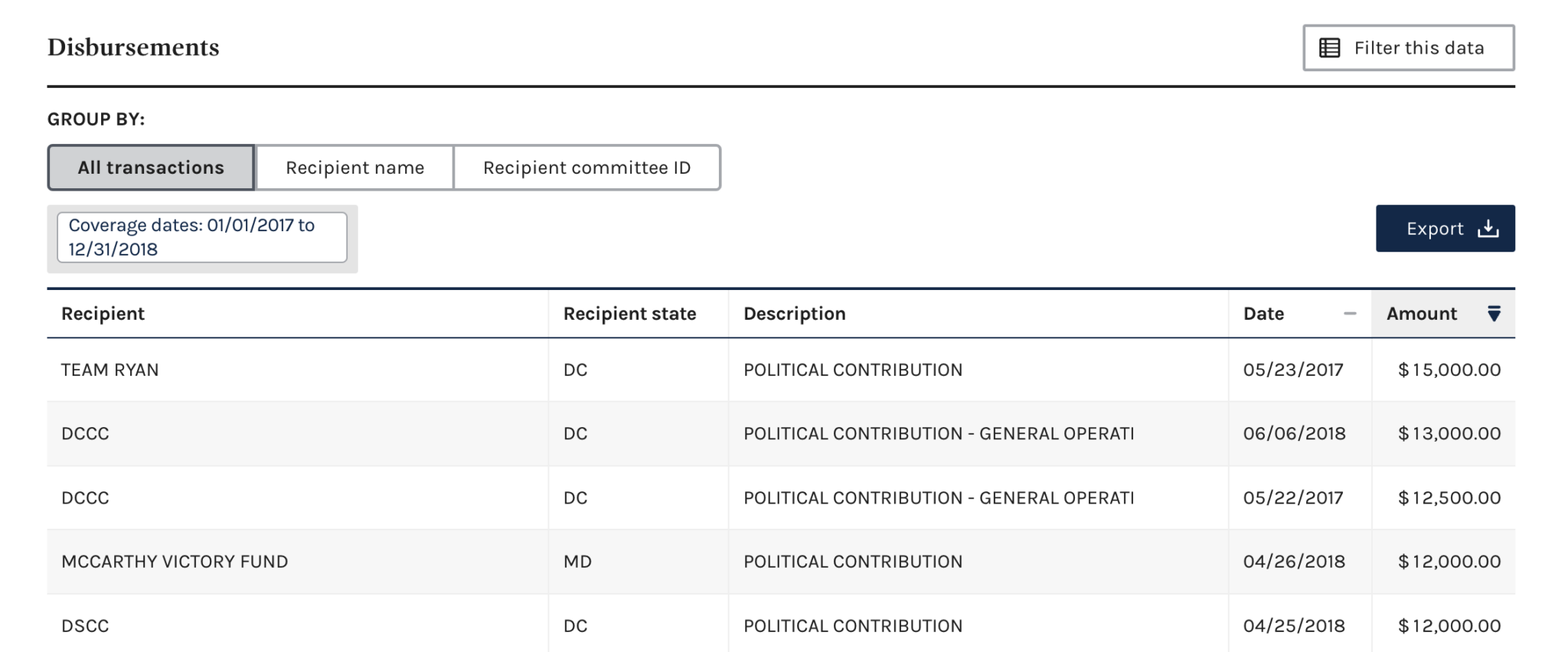Image resolution: width=1568 pixels, height=652 pixels.
Task: Select All transactions grouping
Action: tap(151, 168)
